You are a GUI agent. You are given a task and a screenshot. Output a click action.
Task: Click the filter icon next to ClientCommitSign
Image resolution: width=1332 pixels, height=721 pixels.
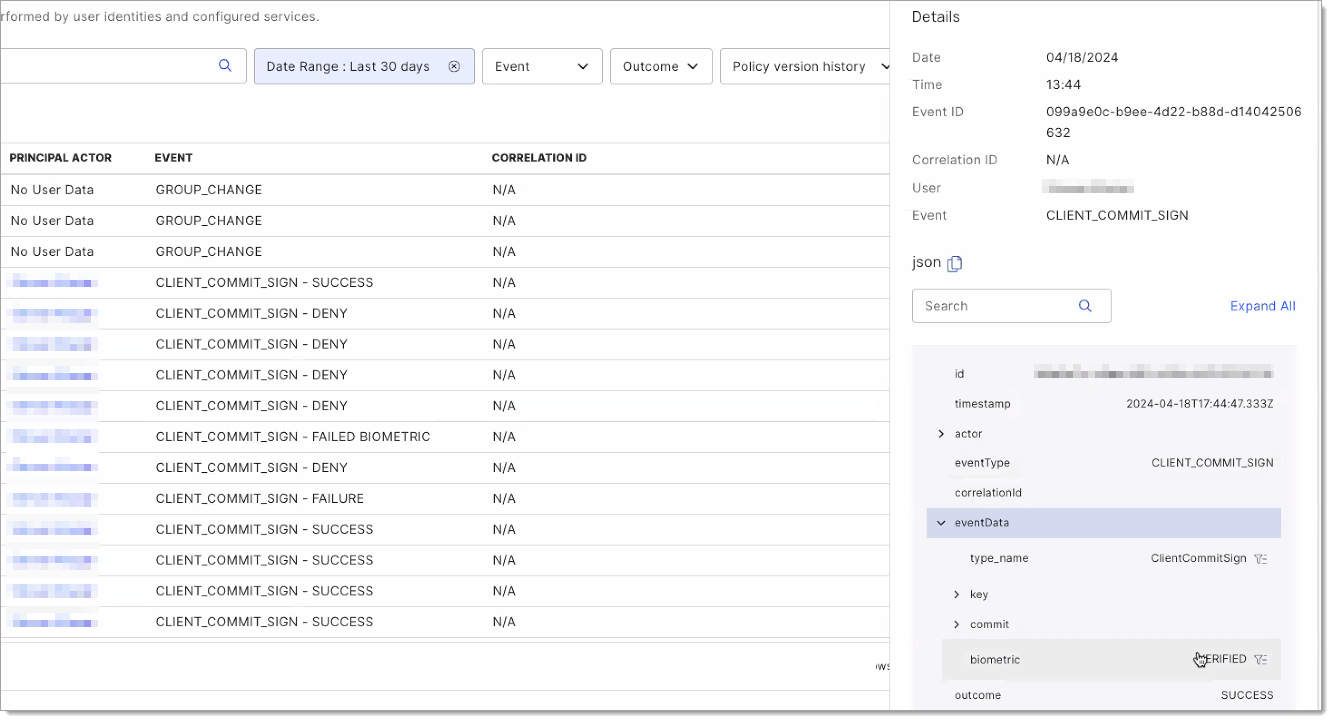1261,559
